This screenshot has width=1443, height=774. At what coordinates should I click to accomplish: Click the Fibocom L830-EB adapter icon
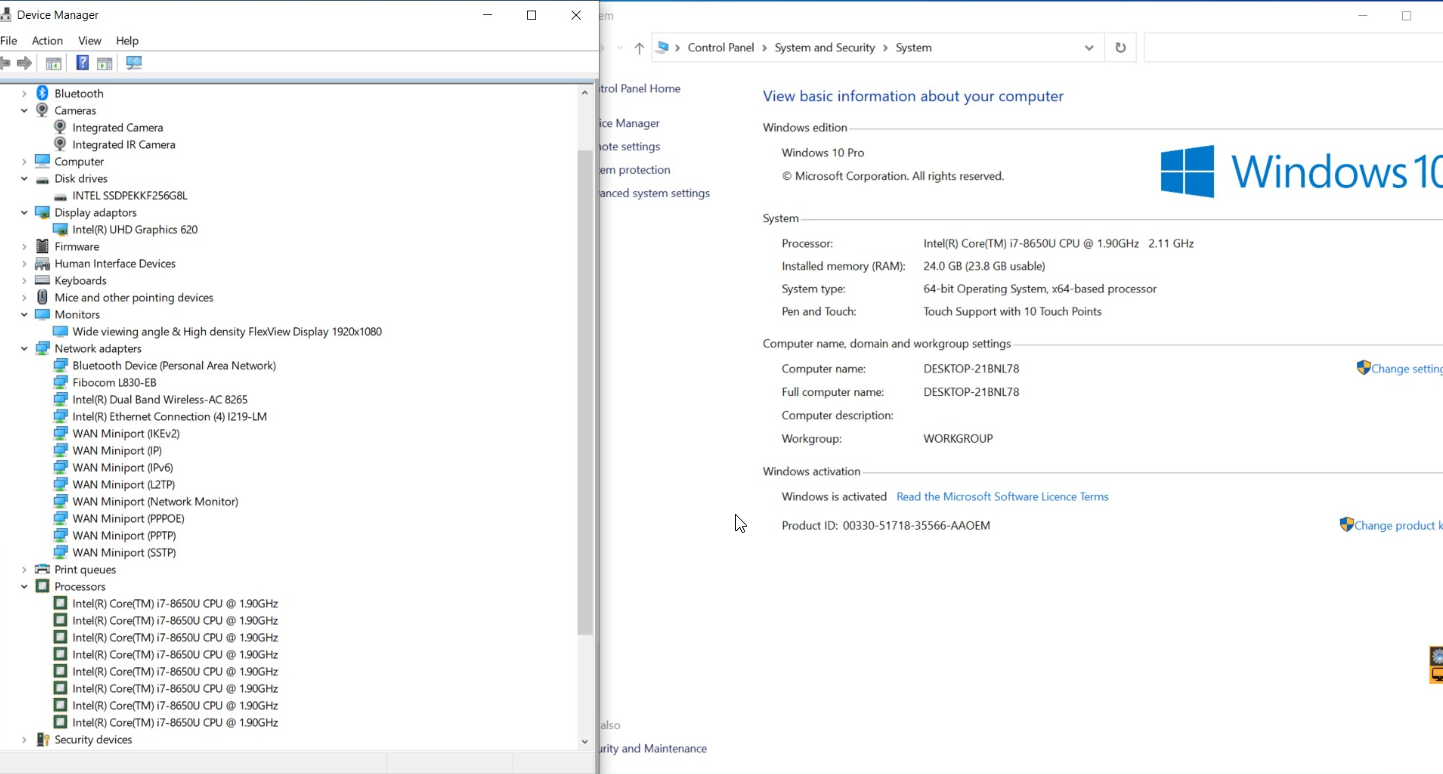(x=60, y=382)
